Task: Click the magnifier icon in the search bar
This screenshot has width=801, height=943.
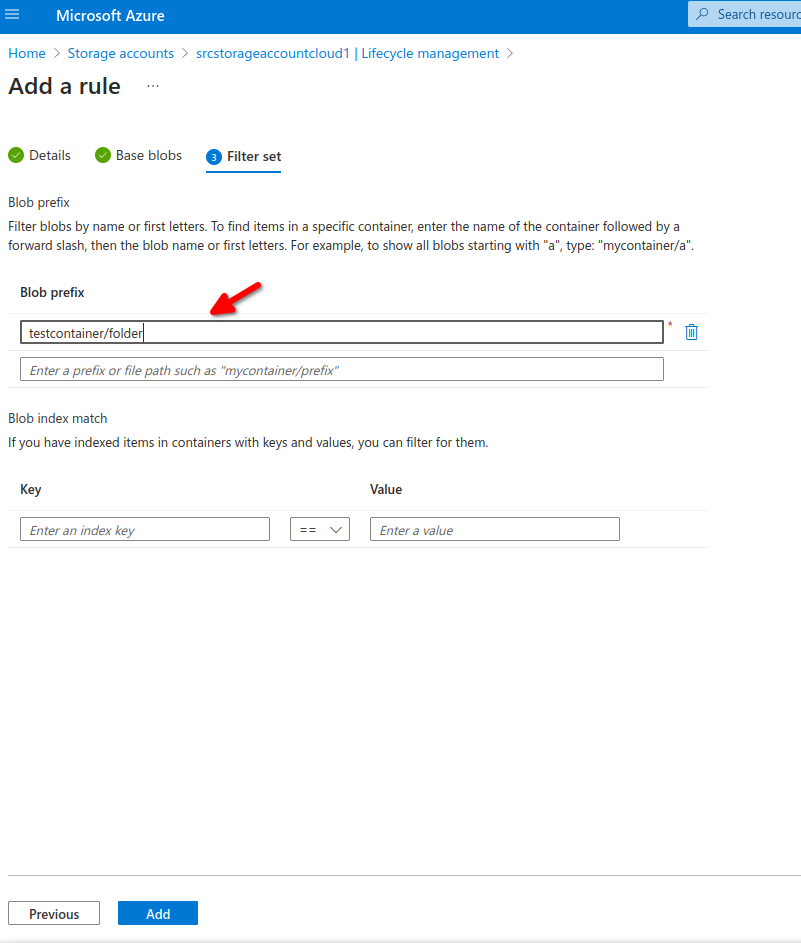Action: [x=703, y=15]
